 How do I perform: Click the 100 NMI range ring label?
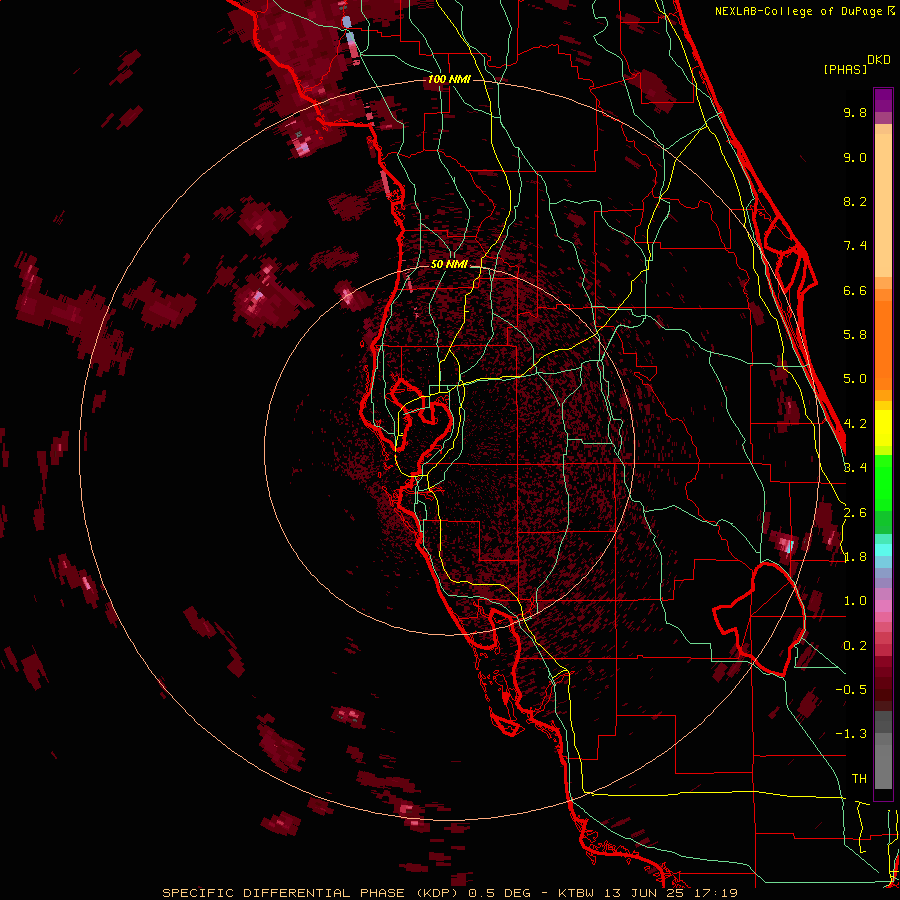point(449,79)
